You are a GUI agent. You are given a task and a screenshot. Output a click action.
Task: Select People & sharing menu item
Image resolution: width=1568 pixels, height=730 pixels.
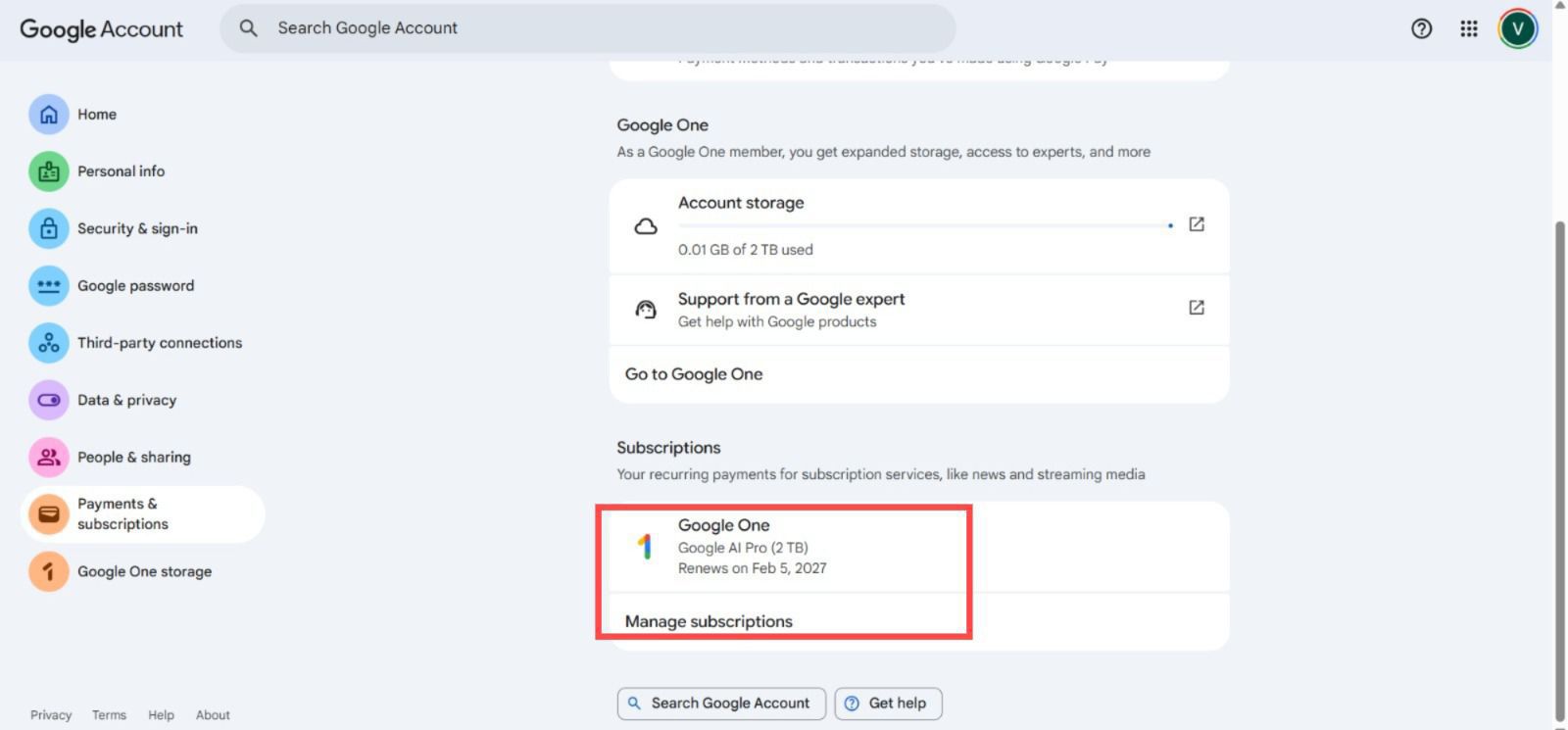tap(133, 458)
